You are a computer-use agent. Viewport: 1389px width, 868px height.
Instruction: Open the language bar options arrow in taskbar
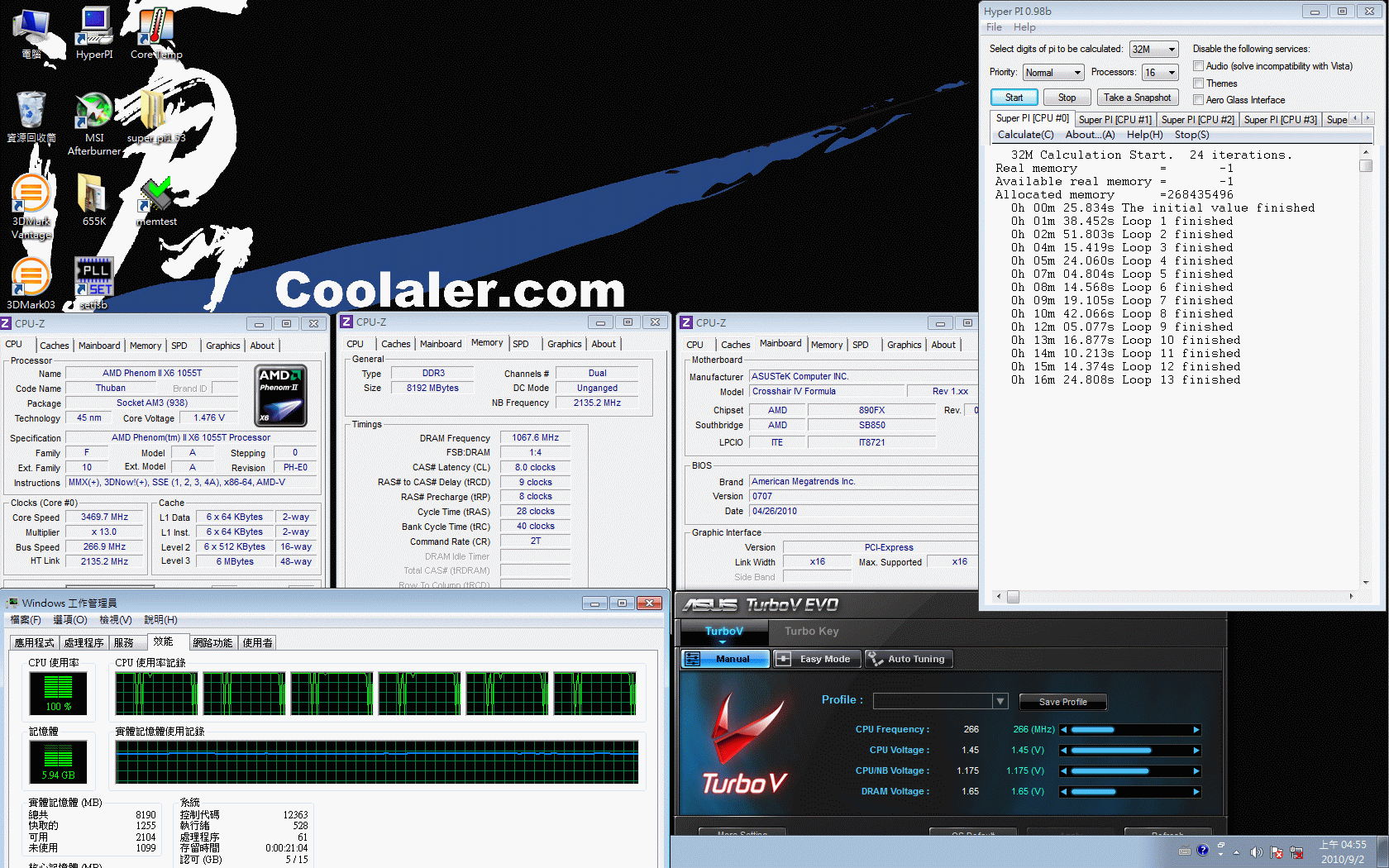coord(1220,854)
